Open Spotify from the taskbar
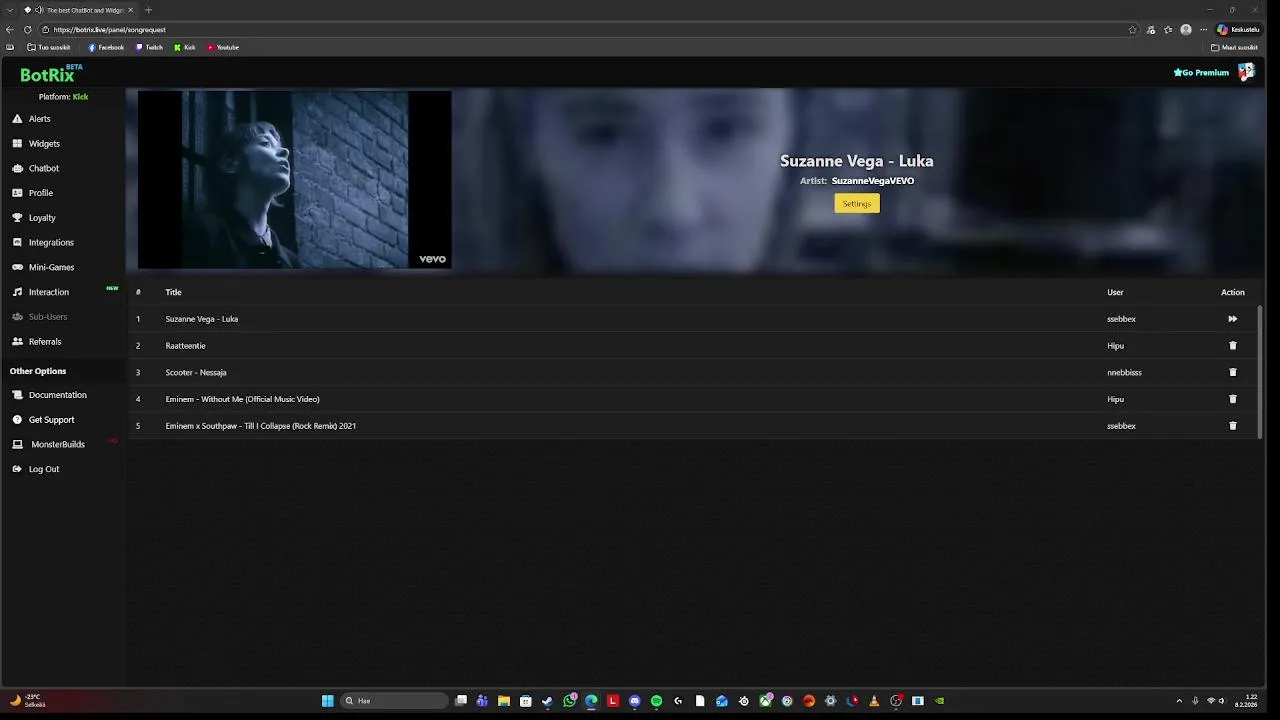Viewport: 1280px width, 720px height. click(656, 701)
